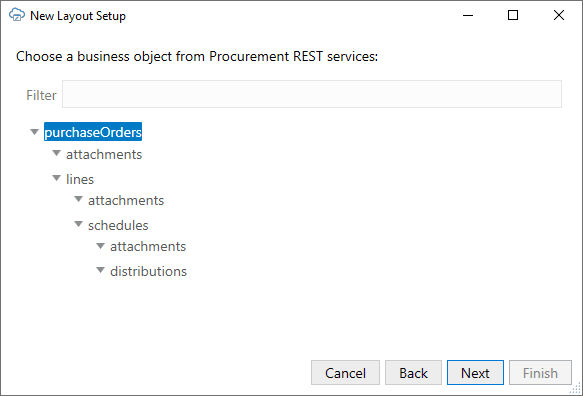Image resolution: width=583 pixels, height=396 pixels.
Task: Select attachments under schedules
Action: 148,247
